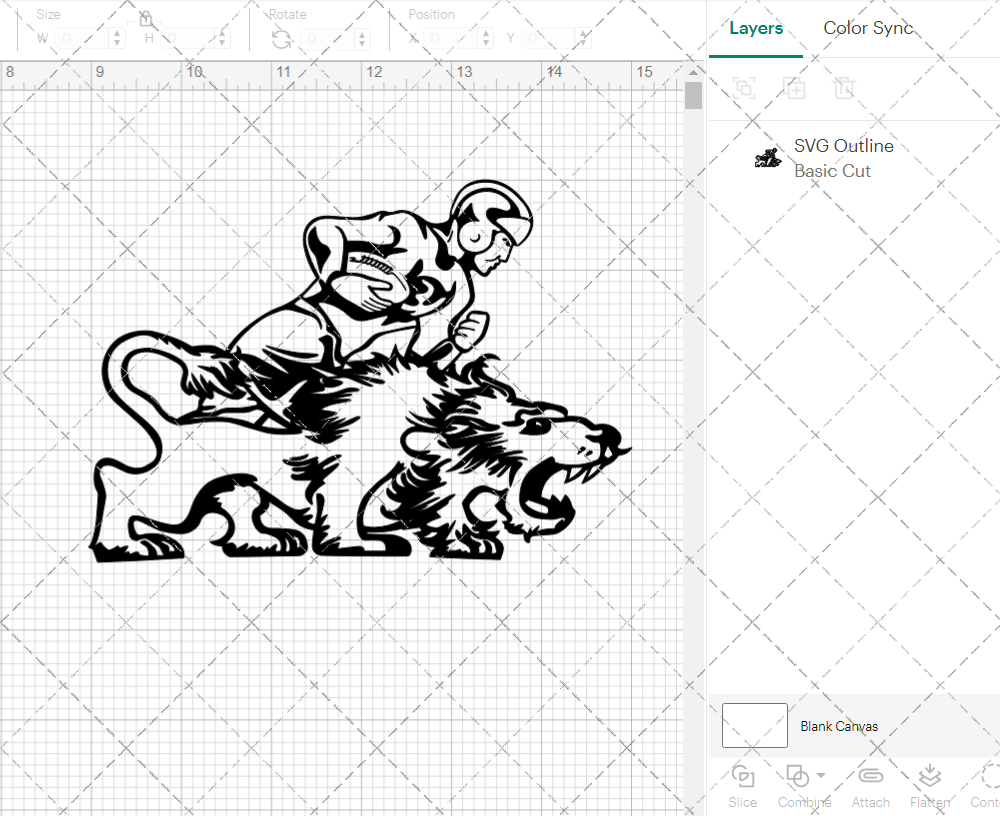1000x816 pixels.
Task: Select the SVG Outline layer
Action: [x=843, y=158]
